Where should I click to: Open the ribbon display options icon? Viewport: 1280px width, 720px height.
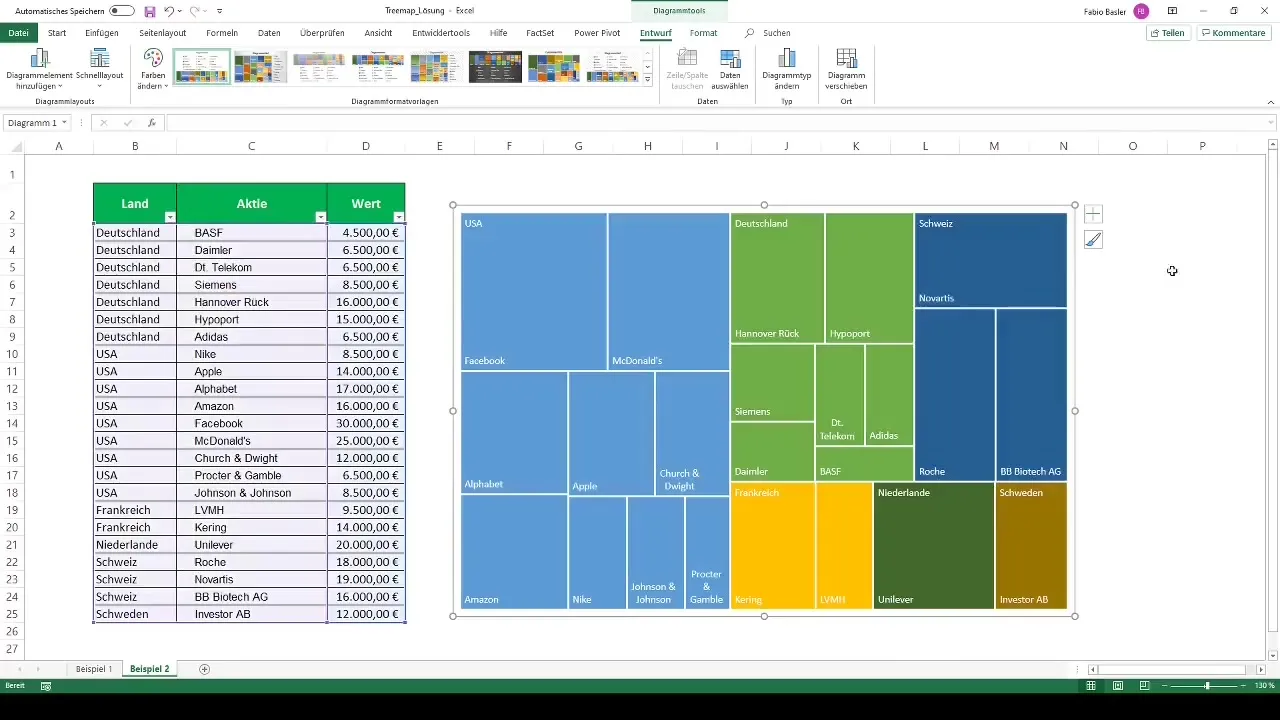(1172, 11)
